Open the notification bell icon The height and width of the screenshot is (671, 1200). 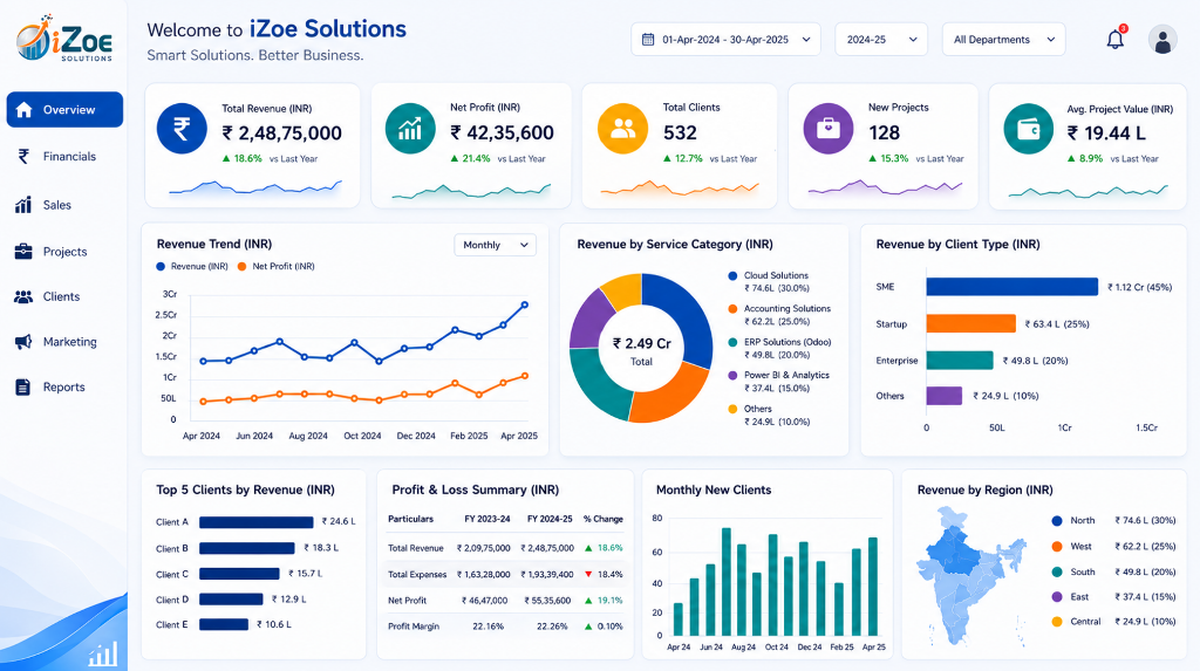pyautogui.click(x=1115, y=40)
